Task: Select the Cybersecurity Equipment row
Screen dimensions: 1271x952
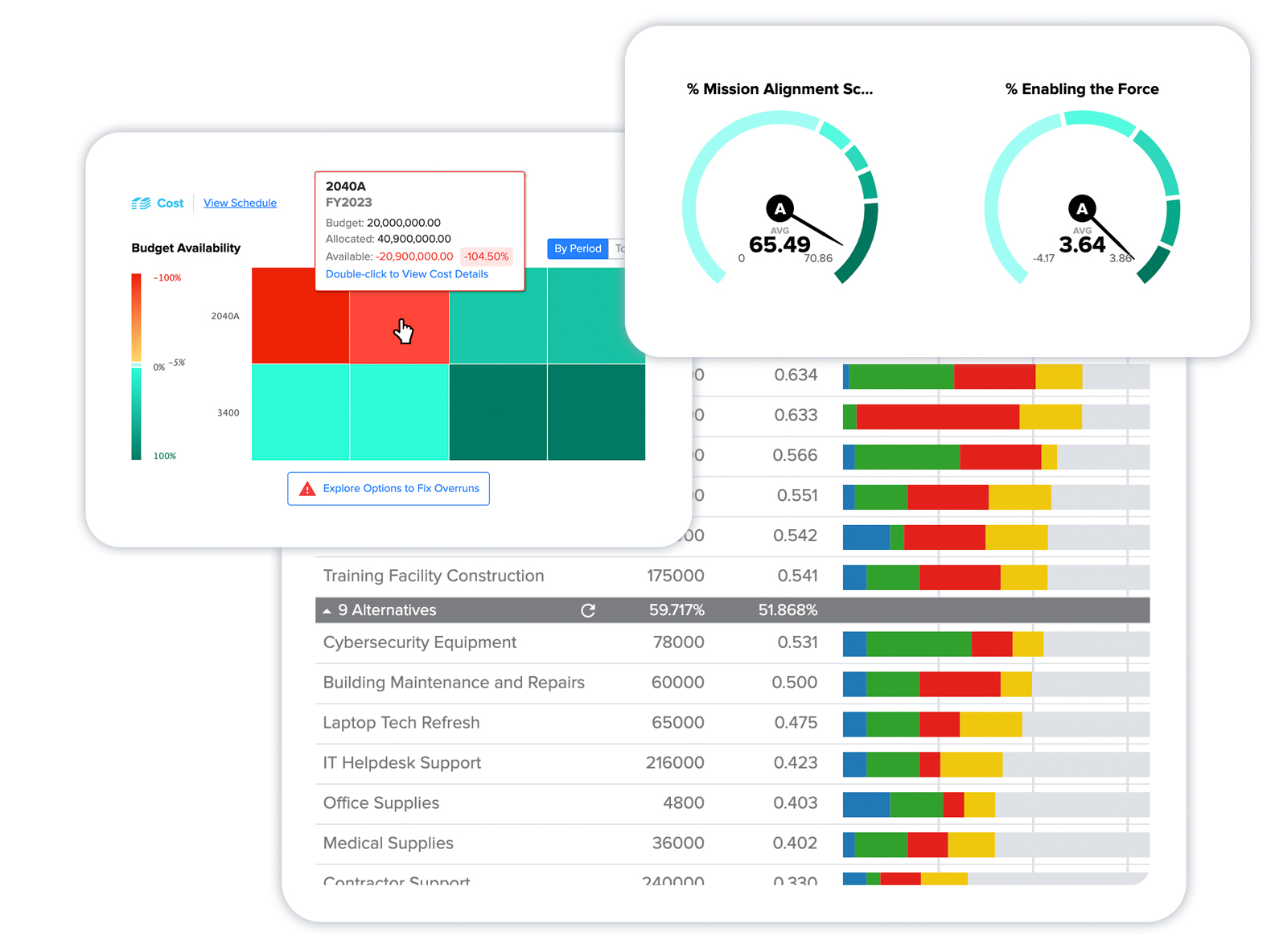Action: coord(419,642)
